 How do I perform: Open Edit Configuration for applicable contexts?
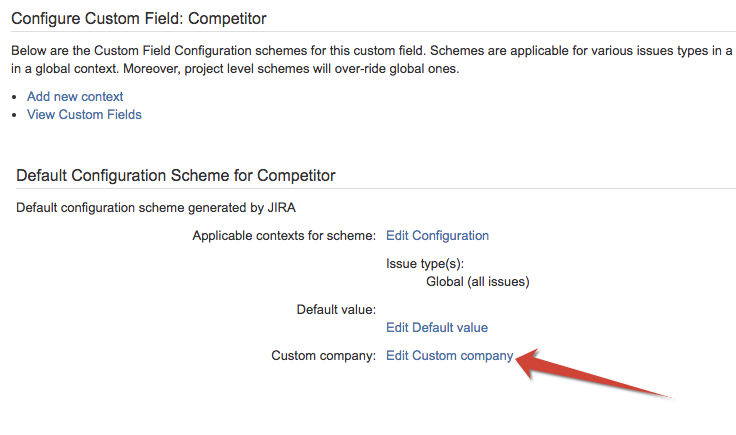pos(437,236)
